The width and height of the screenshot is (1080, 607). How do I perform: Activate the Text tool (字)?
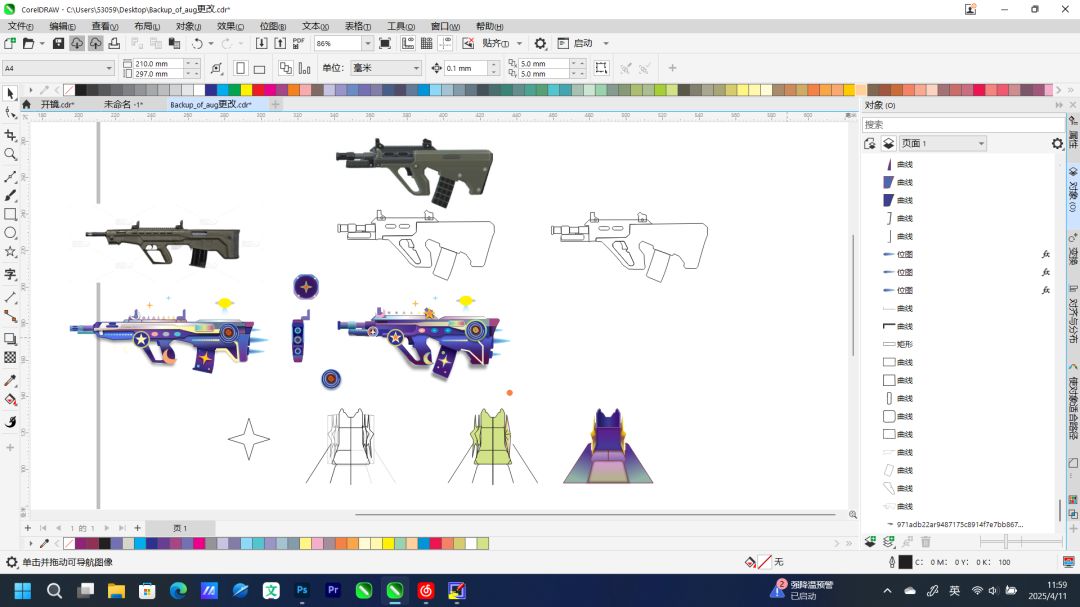click(x=10, y=274)
